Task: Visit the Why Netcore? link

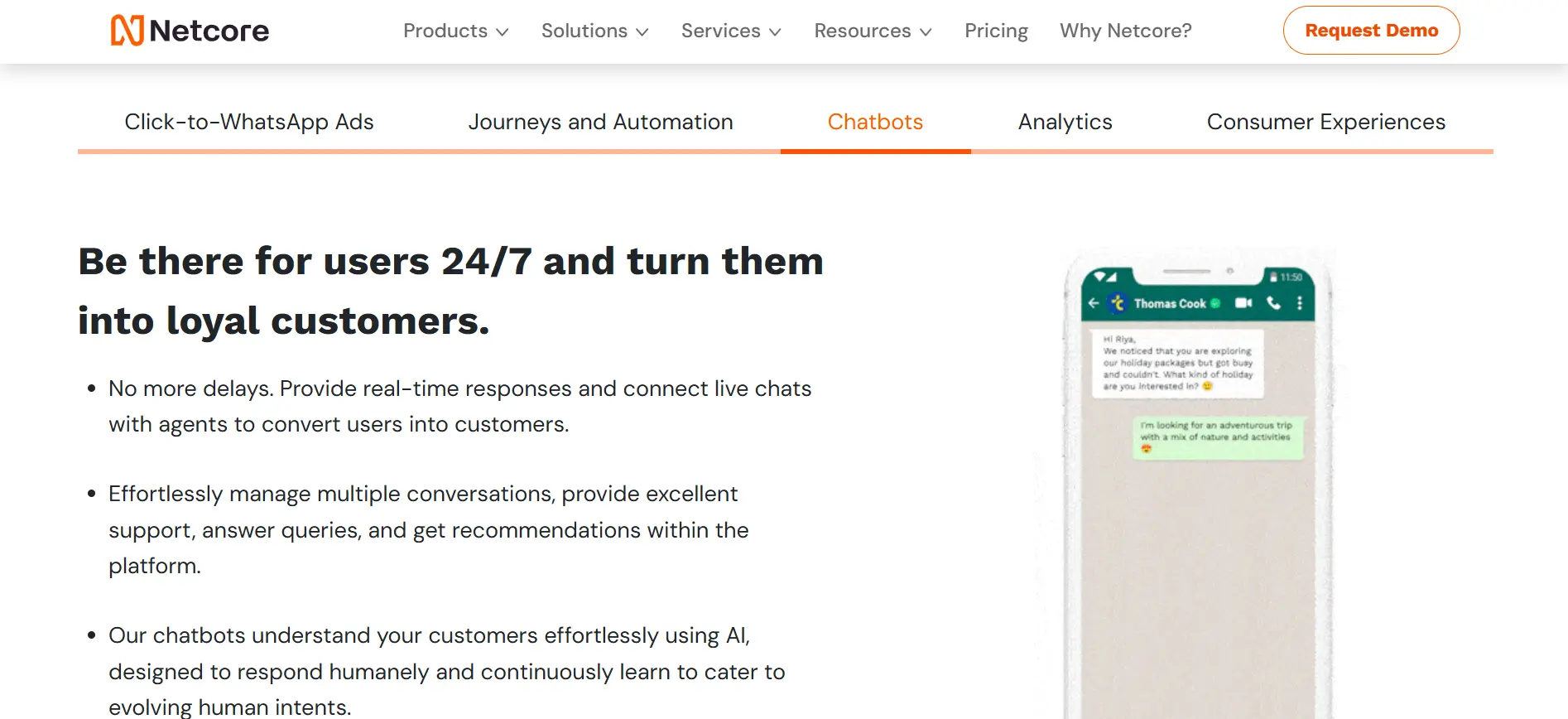Action: (x=1125, y=31)
